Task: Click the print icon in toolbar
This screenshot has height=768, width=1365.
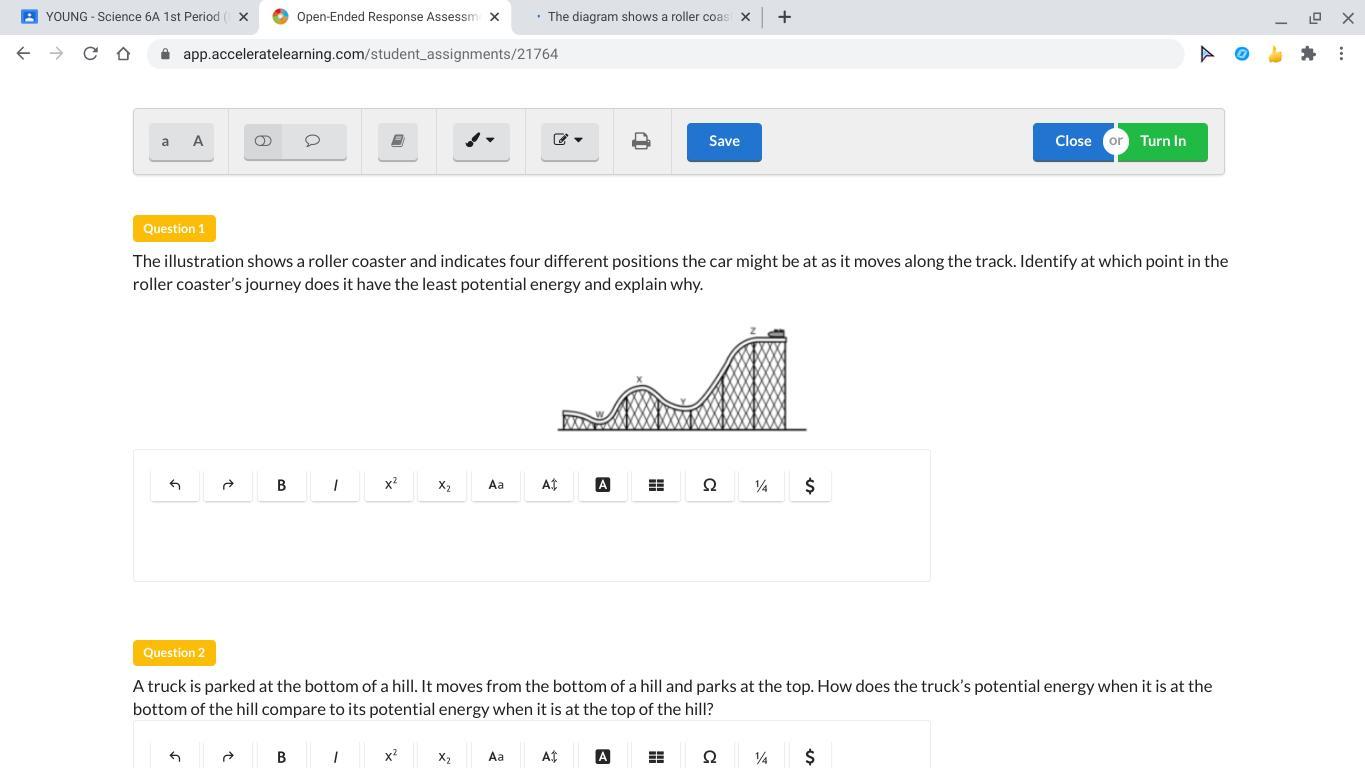Action: point(641,141)
